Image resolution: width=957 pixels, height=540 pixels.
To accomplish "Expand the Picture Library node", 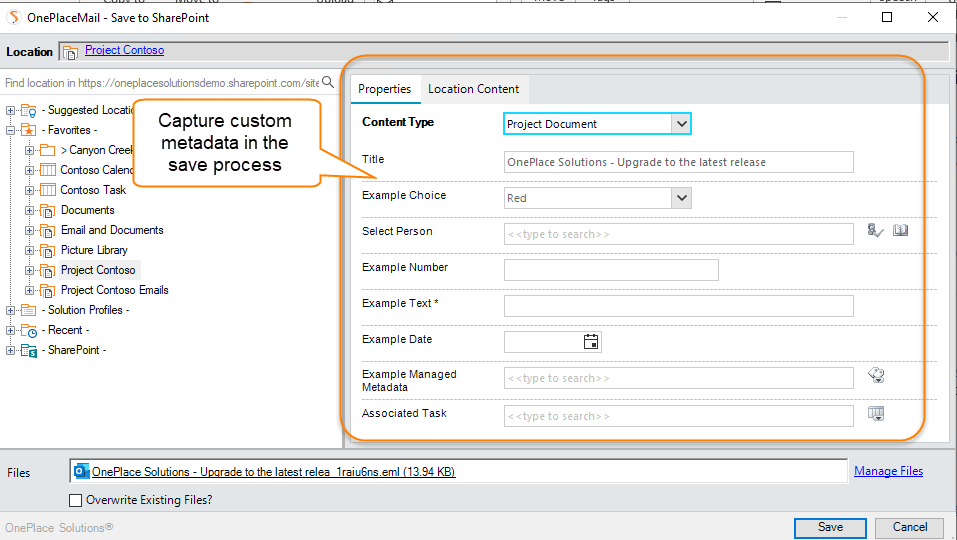I will pos(29,250).
